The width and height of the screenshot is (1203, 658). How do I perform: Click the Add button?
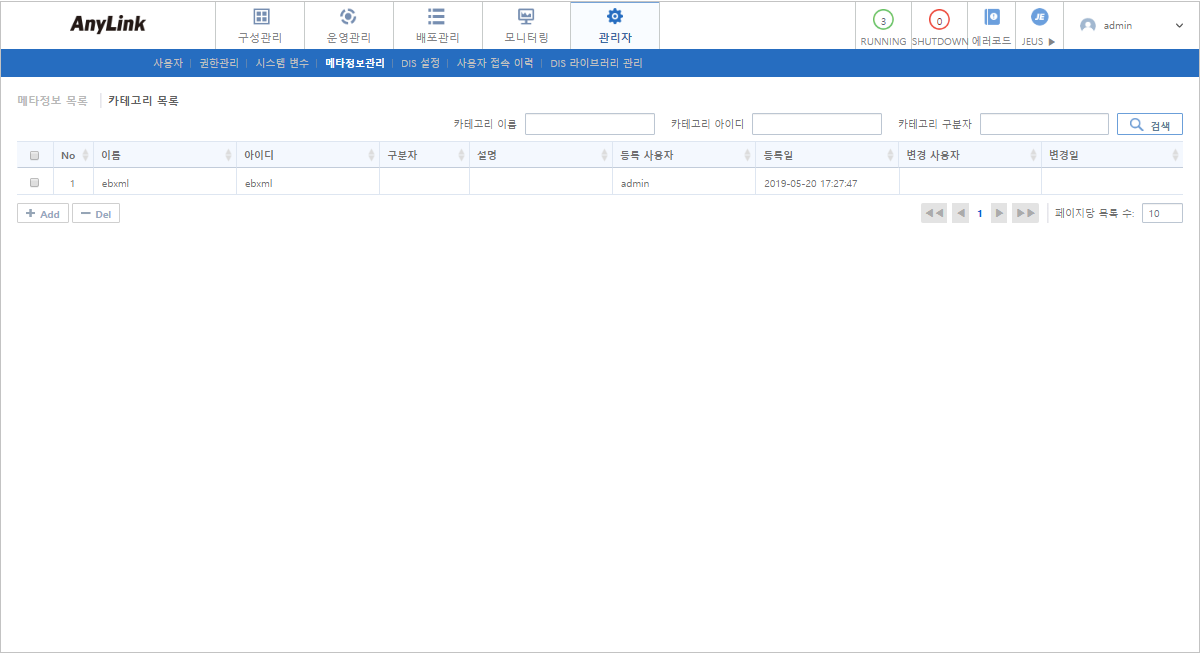click(43, 214)
